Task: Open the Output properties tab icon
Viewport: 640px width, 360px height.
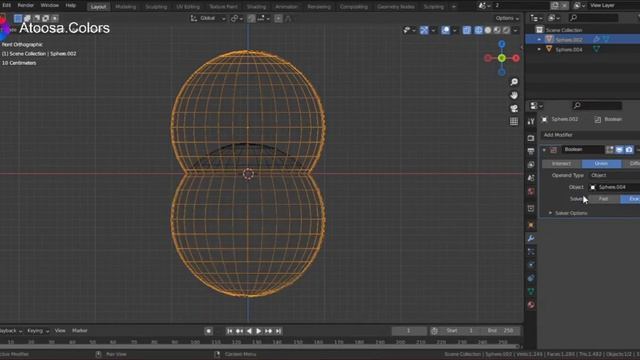Action: pyautogui.click(x=531, y=151)
